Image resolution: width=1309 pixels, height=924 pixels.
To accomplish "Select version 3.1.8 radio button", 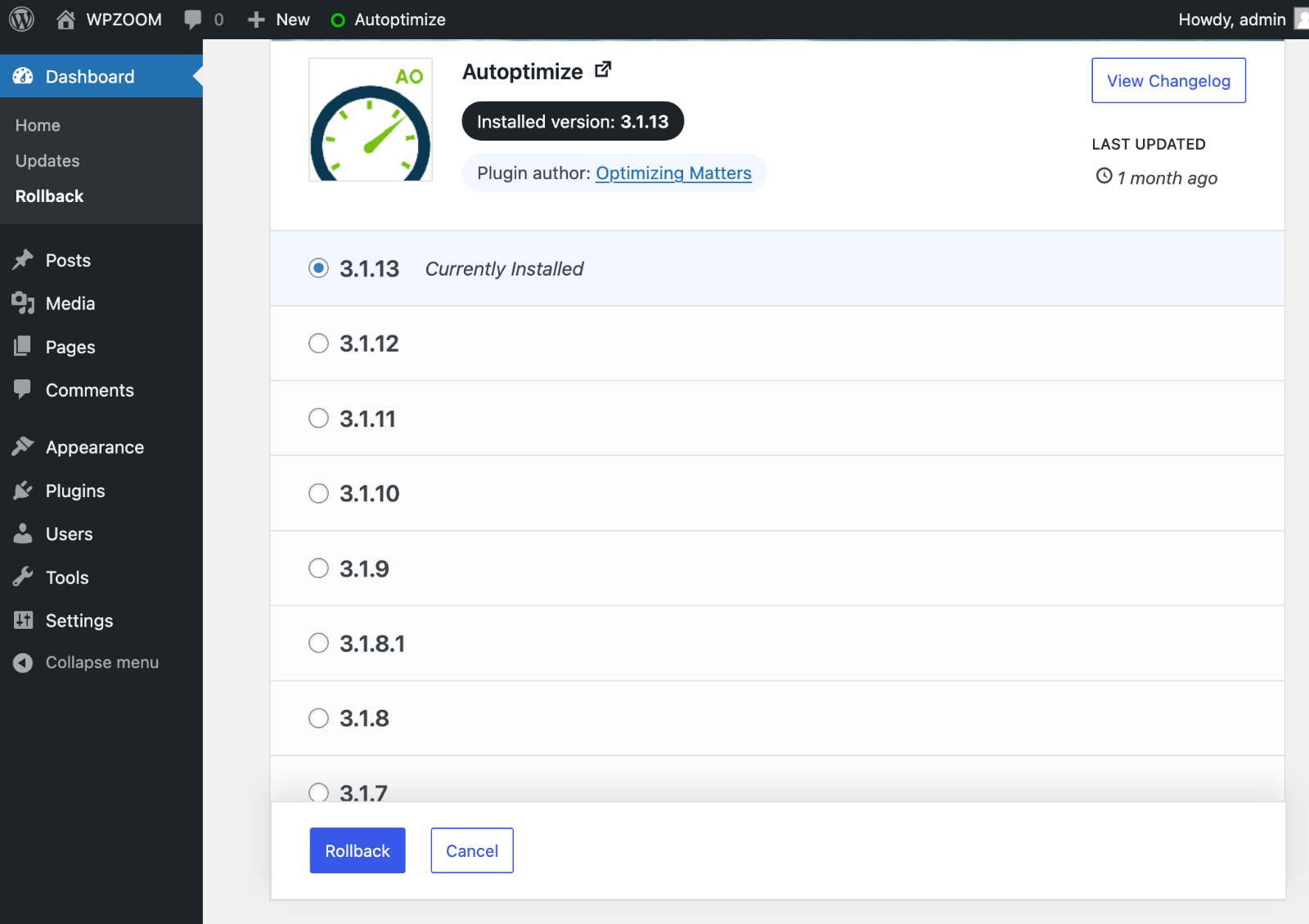I will point(318,718).
